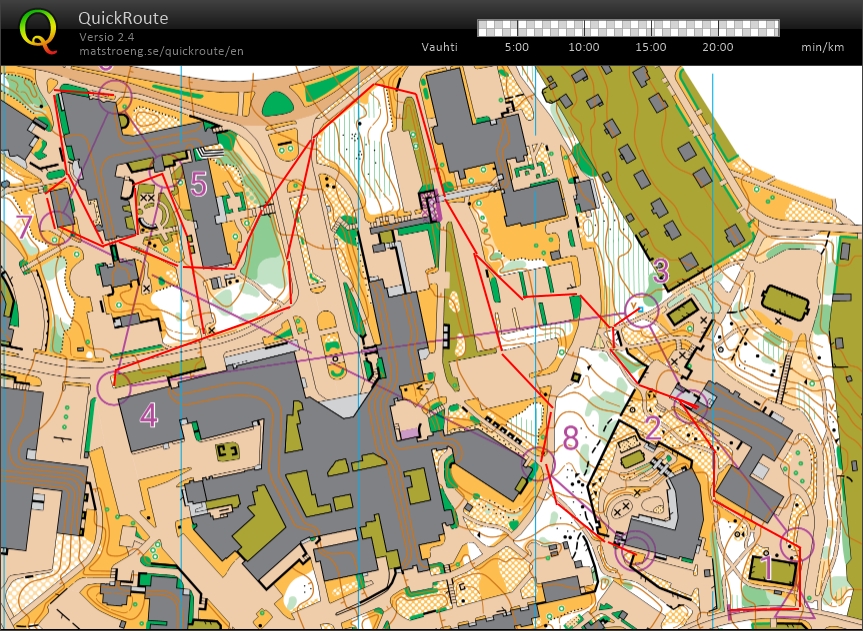Viewport: 863px width, 631px height.
Task: Click the min/km unit label
Action: tap(824, 47)
